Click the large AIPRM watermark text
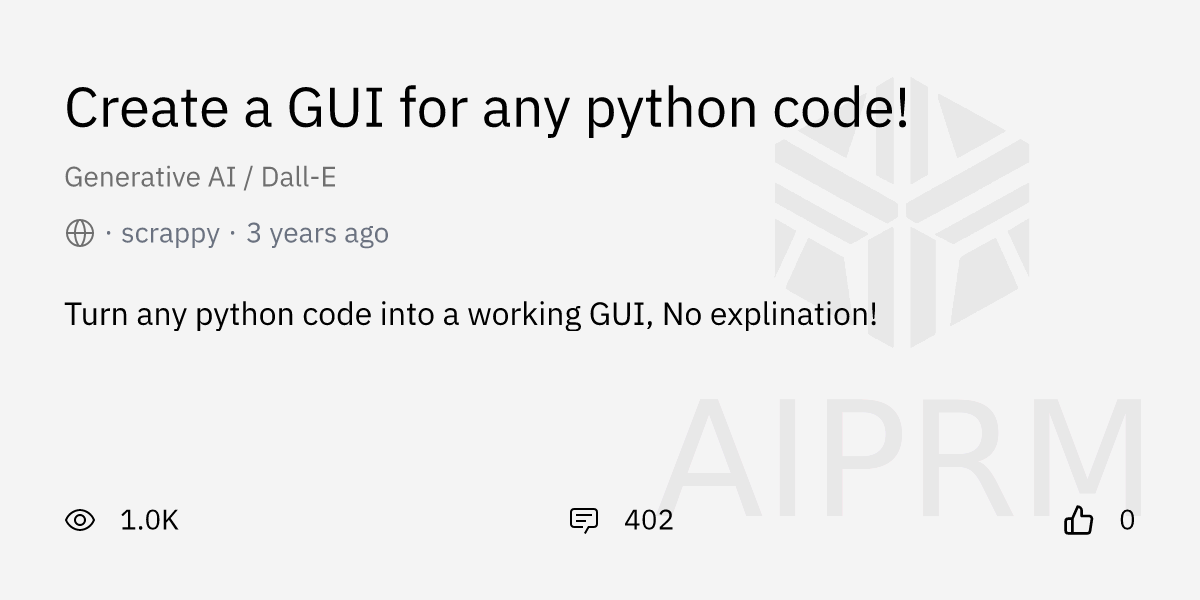 pyautogui.click(x=900, y=455)
